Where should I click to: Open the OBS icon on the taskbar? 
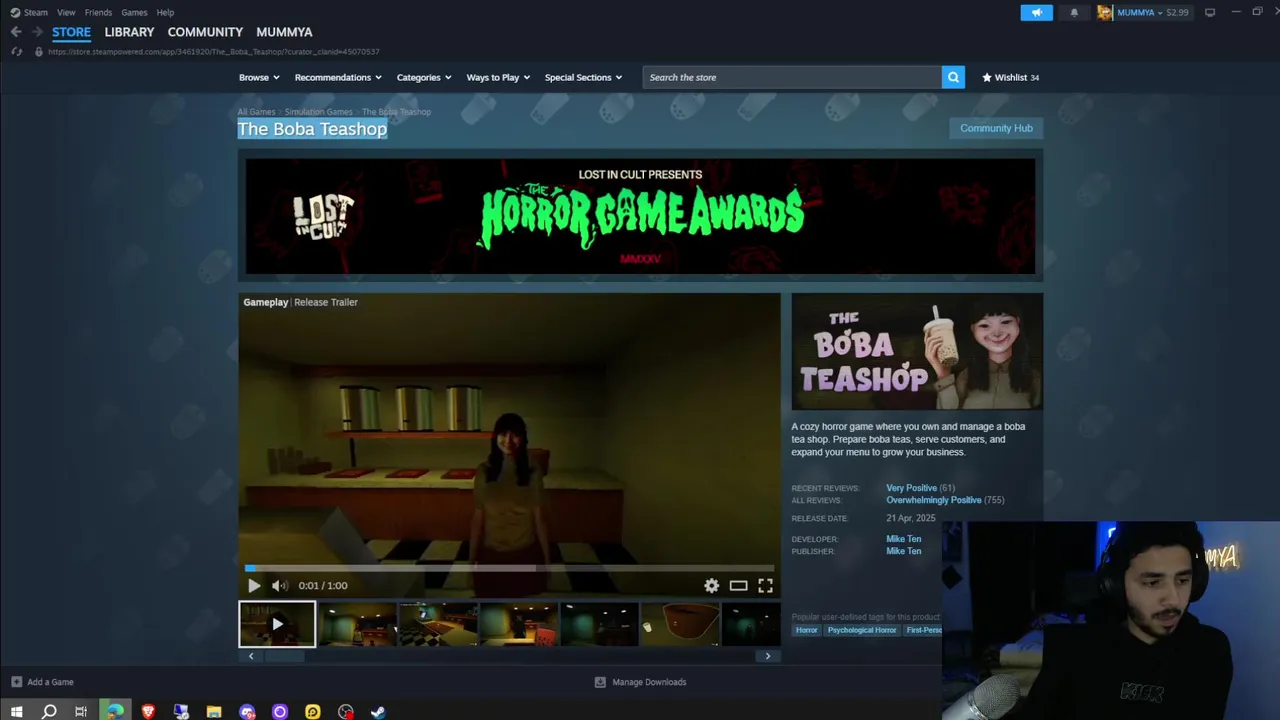pyautogui.click(x=345, y=712)
